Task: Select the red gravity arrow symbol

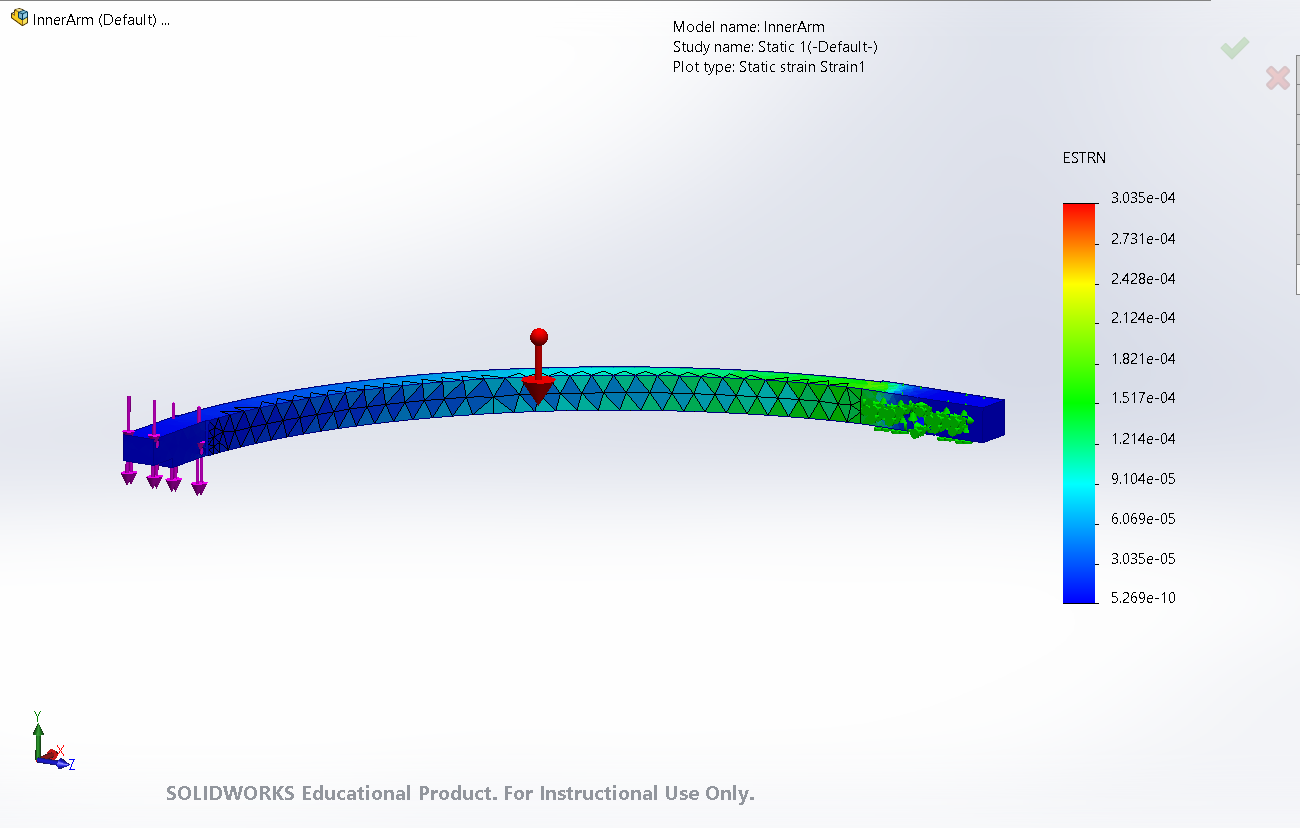Action: tap(539, 366)
